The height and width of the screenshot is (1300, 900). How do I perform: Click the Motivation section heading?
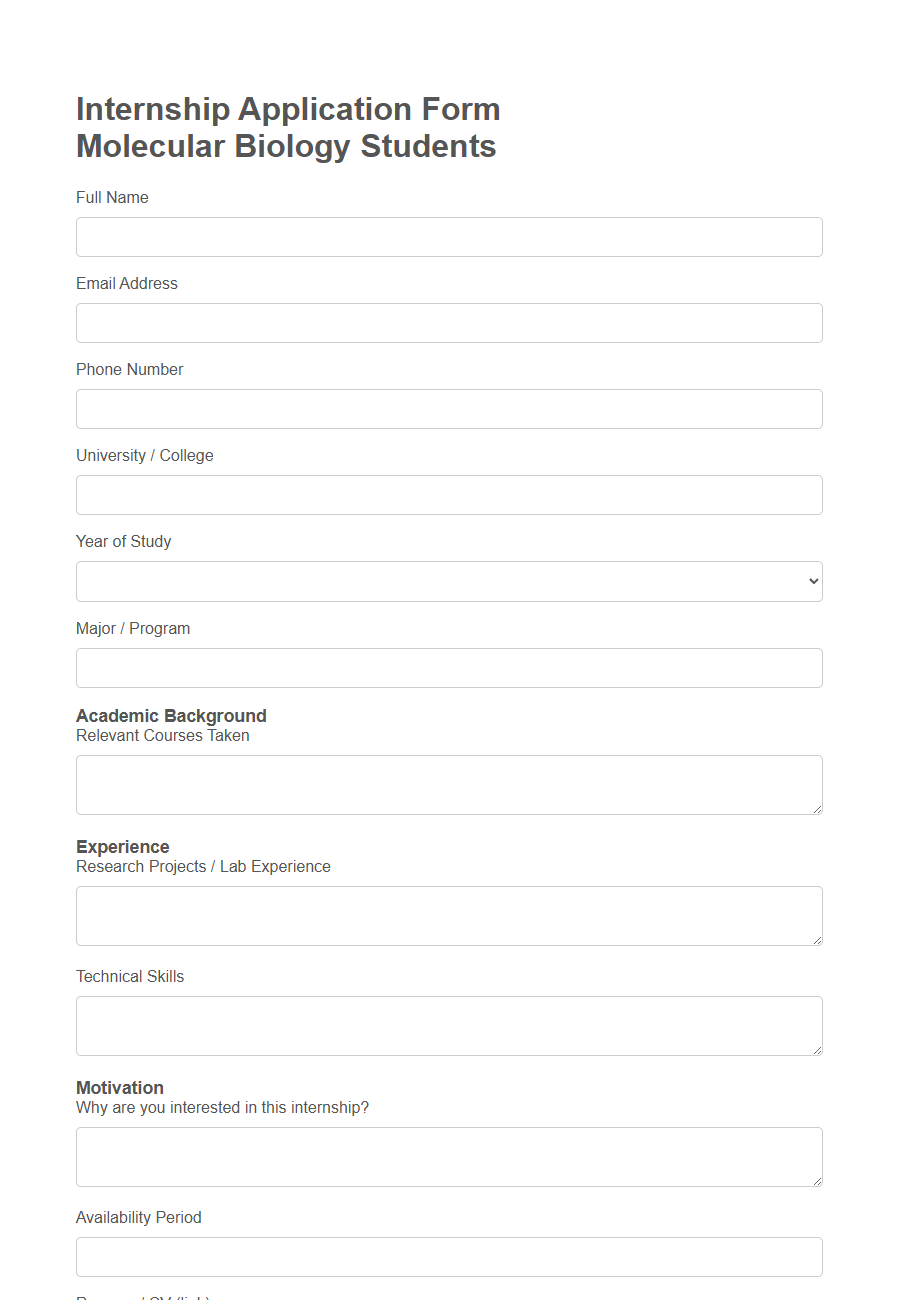(x=120, y=1088)
